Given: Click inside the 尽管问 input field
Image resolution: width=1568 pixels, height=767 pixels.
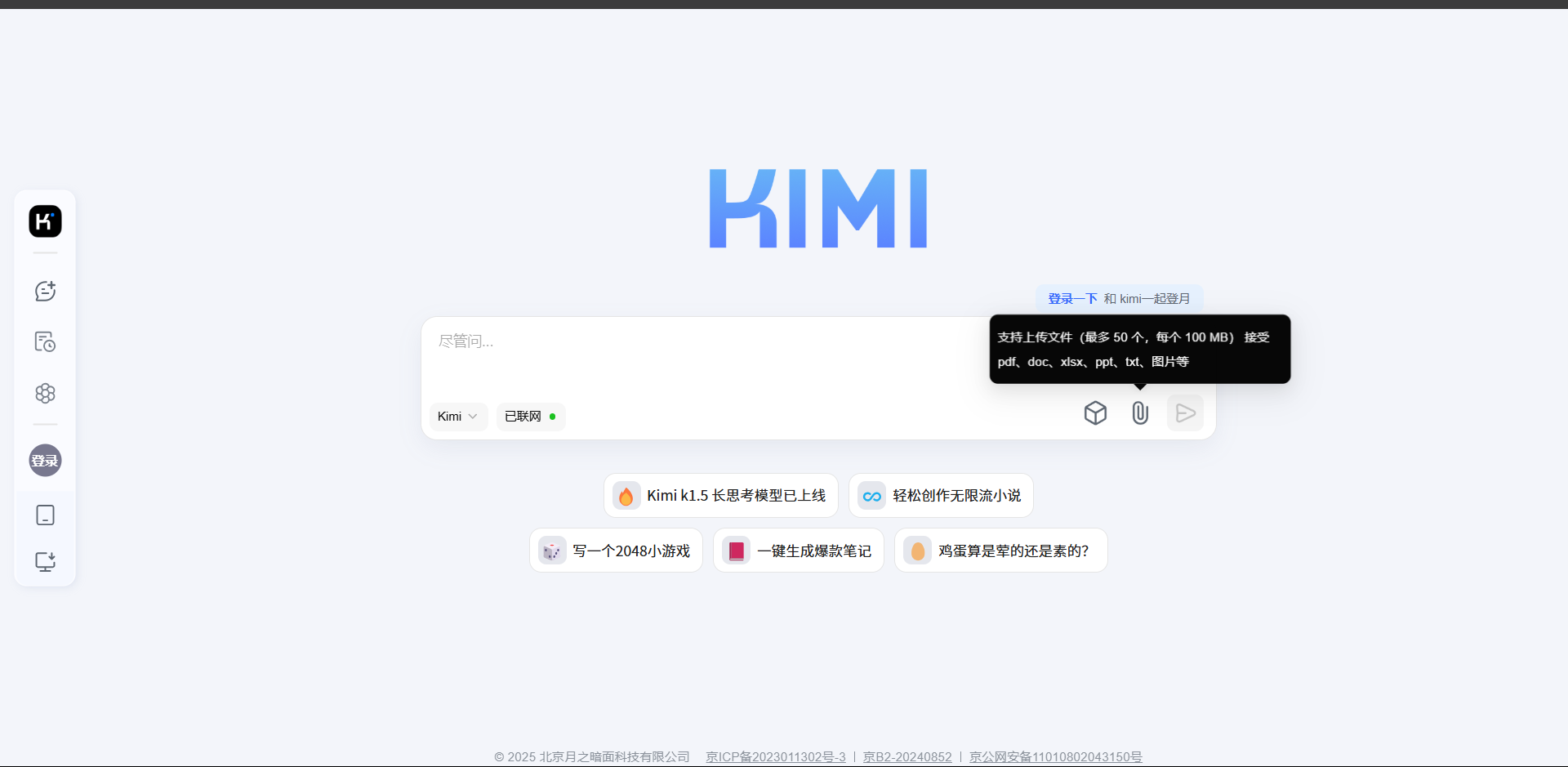Looking at the screenshot, I should 735,341.
